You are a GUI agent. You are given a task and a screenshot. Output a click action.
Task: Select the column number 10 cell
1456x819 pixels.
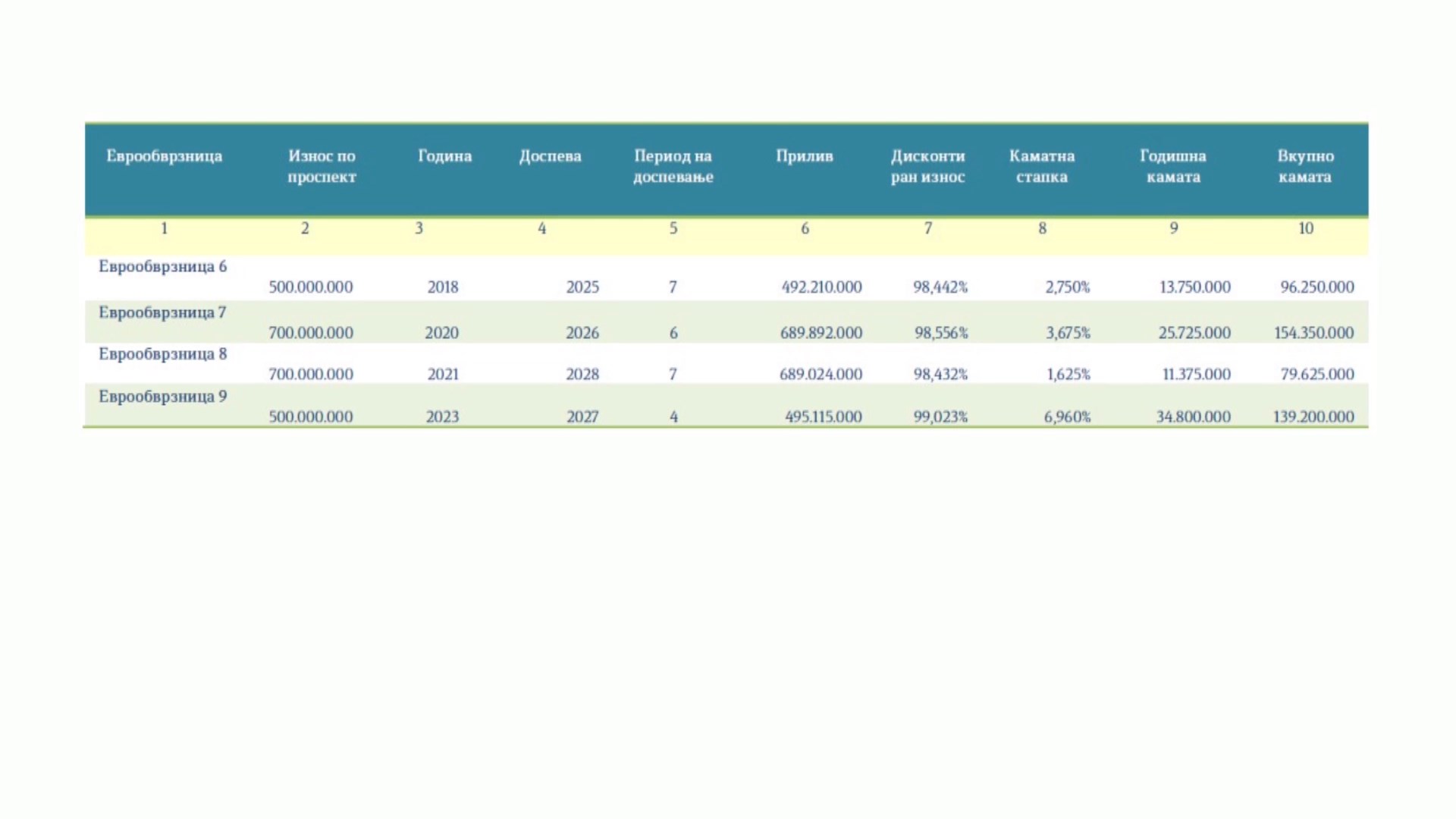1305,228
